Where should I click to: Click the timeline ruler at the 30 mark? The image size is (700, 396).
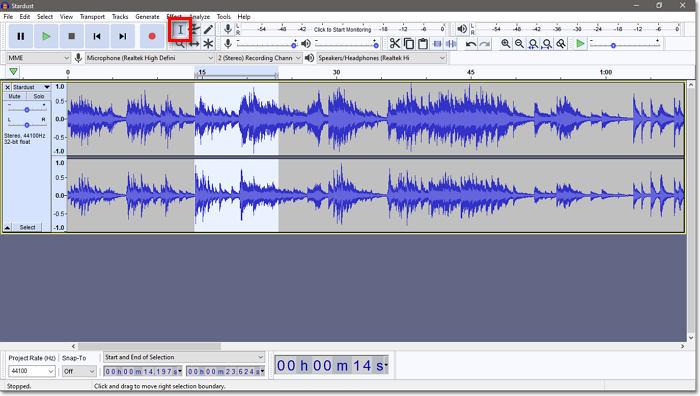click(x=337, y=72)
